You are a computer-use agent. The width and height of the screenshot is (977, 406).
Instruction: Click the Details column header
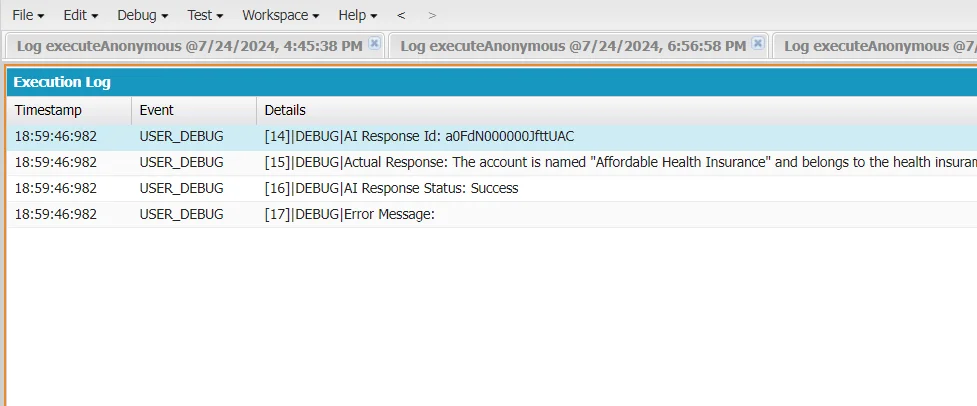tap(285, 110)
